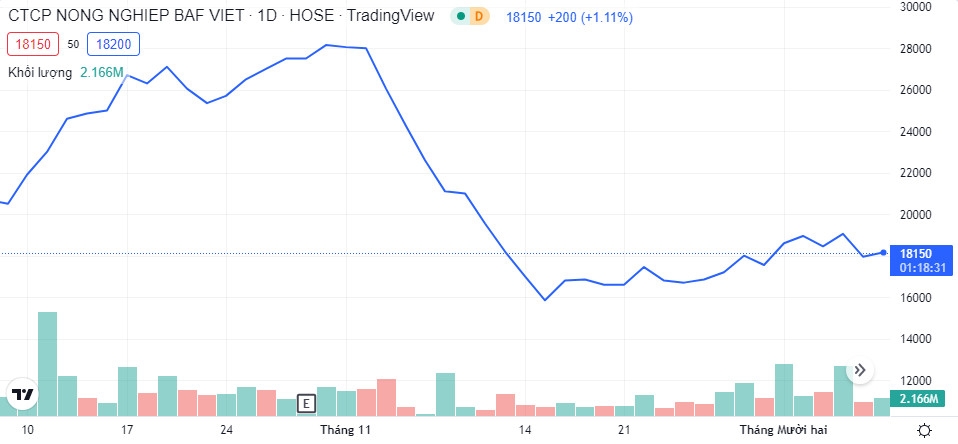Image resolution: width=958 pixels, height=444 pixels.
Task: Click the 28000 price scale label
Action: pos(916,48)
